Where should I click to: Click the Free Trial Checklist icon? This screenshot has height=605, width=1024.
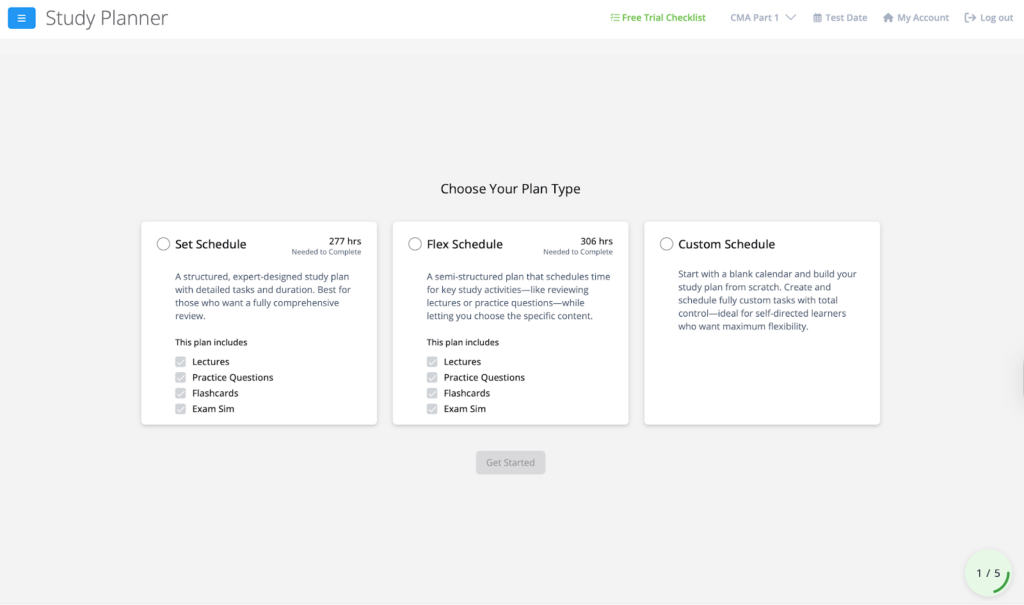pyautogui.click(x=613, y=17)
